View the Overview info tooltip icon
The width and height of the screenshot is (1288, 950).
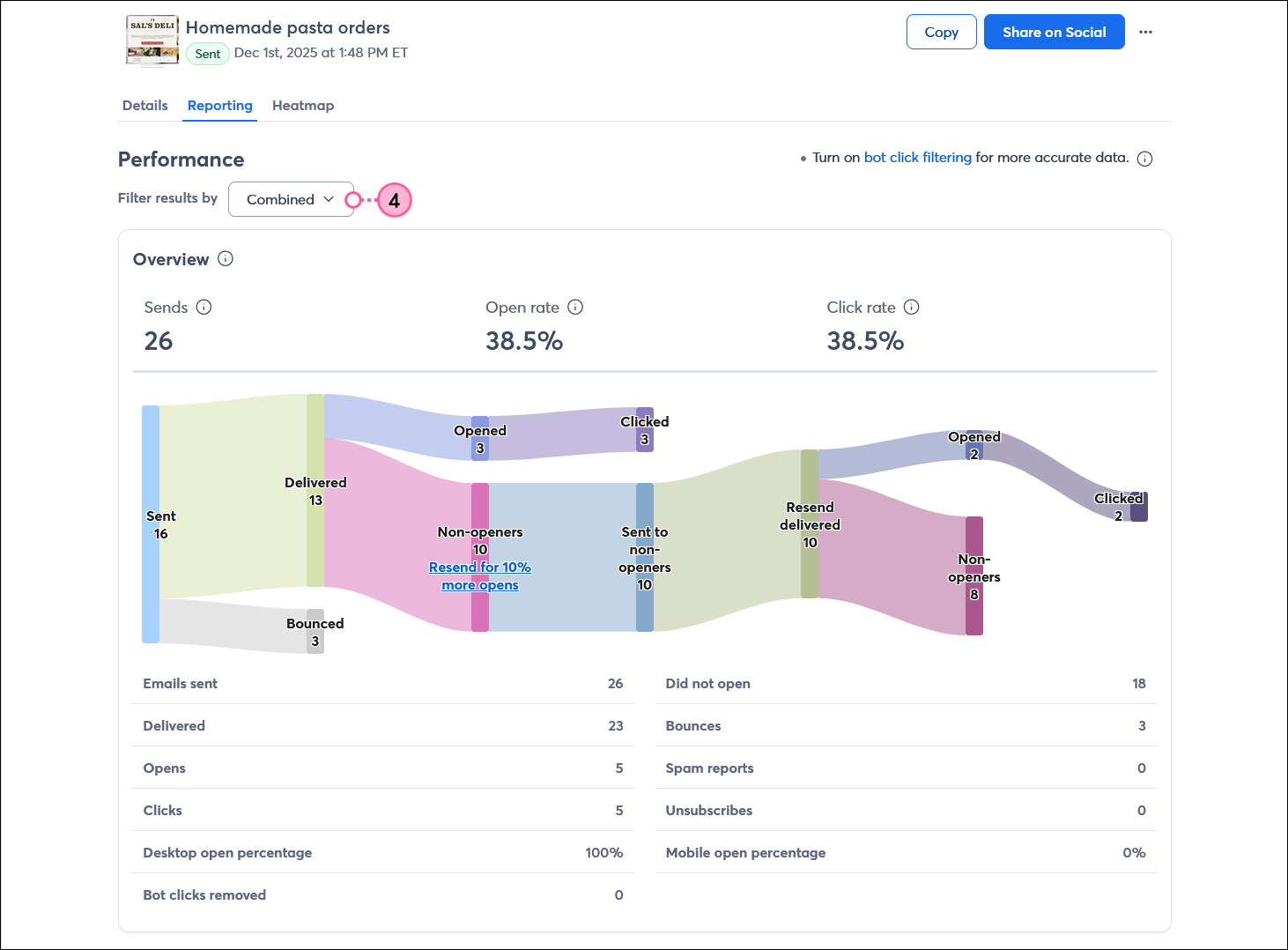click(226, 258)
